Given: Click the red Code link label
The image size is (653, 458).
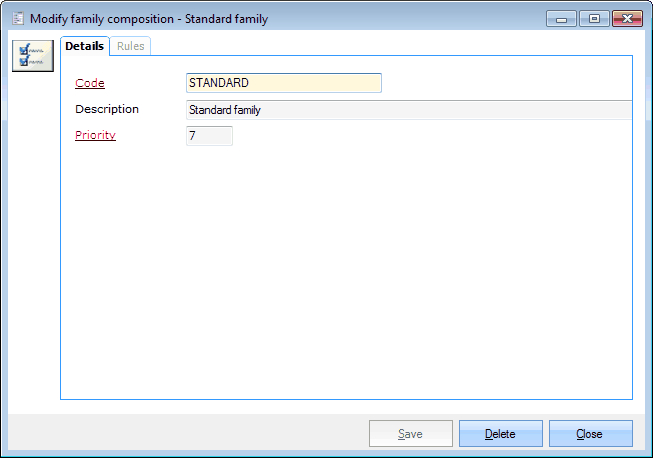Looking at the screenshot, I should [90, 83].
